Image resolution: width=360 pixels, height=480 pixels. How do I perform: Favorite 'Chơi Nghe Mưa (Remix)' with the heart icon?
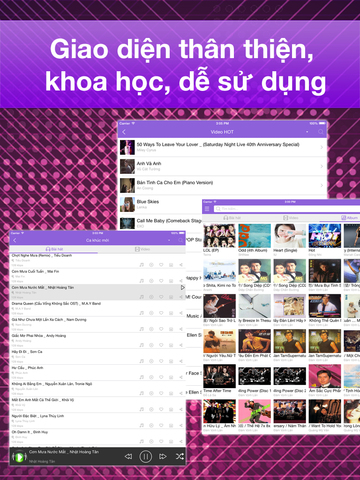(161, 265)
